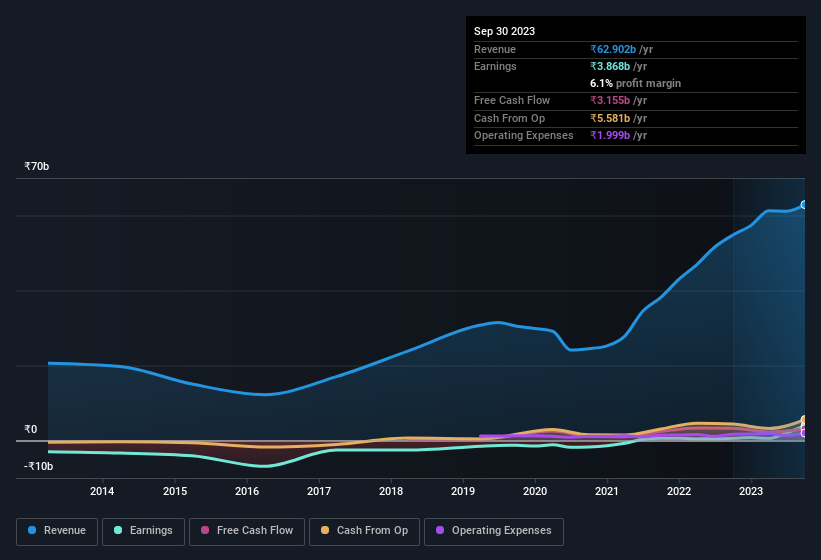
Task: Click the ₹70b y-axis label
Action: click(x=37, y=166)
